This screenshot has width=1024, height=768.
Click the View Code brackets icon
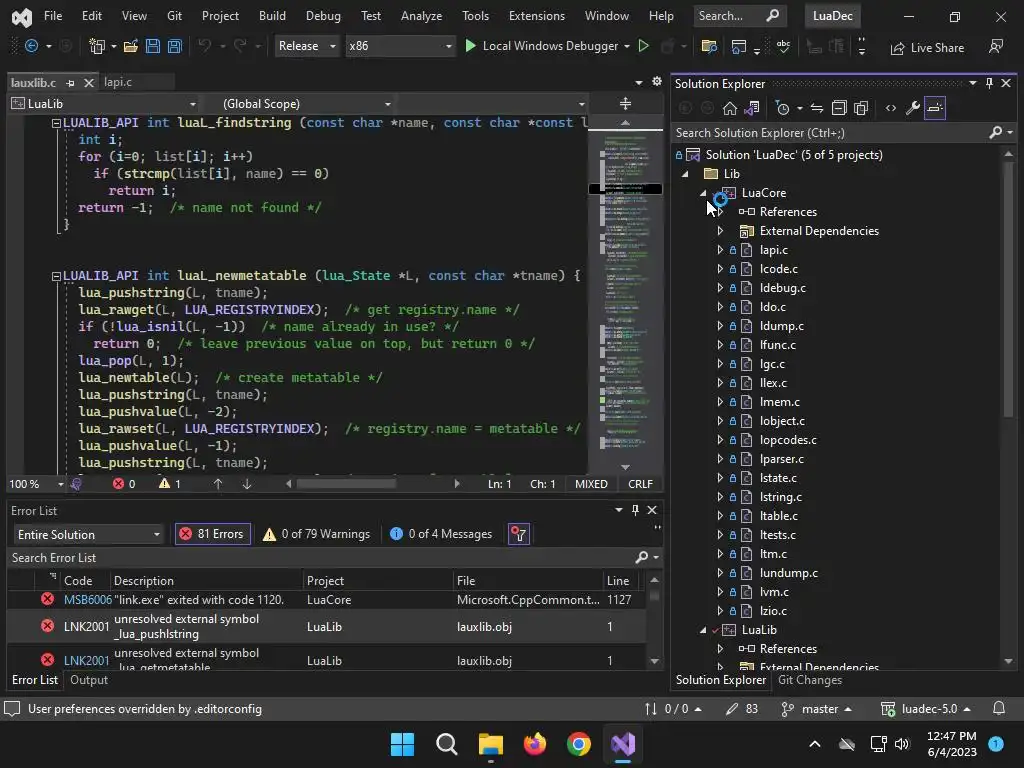coord(891,108)
